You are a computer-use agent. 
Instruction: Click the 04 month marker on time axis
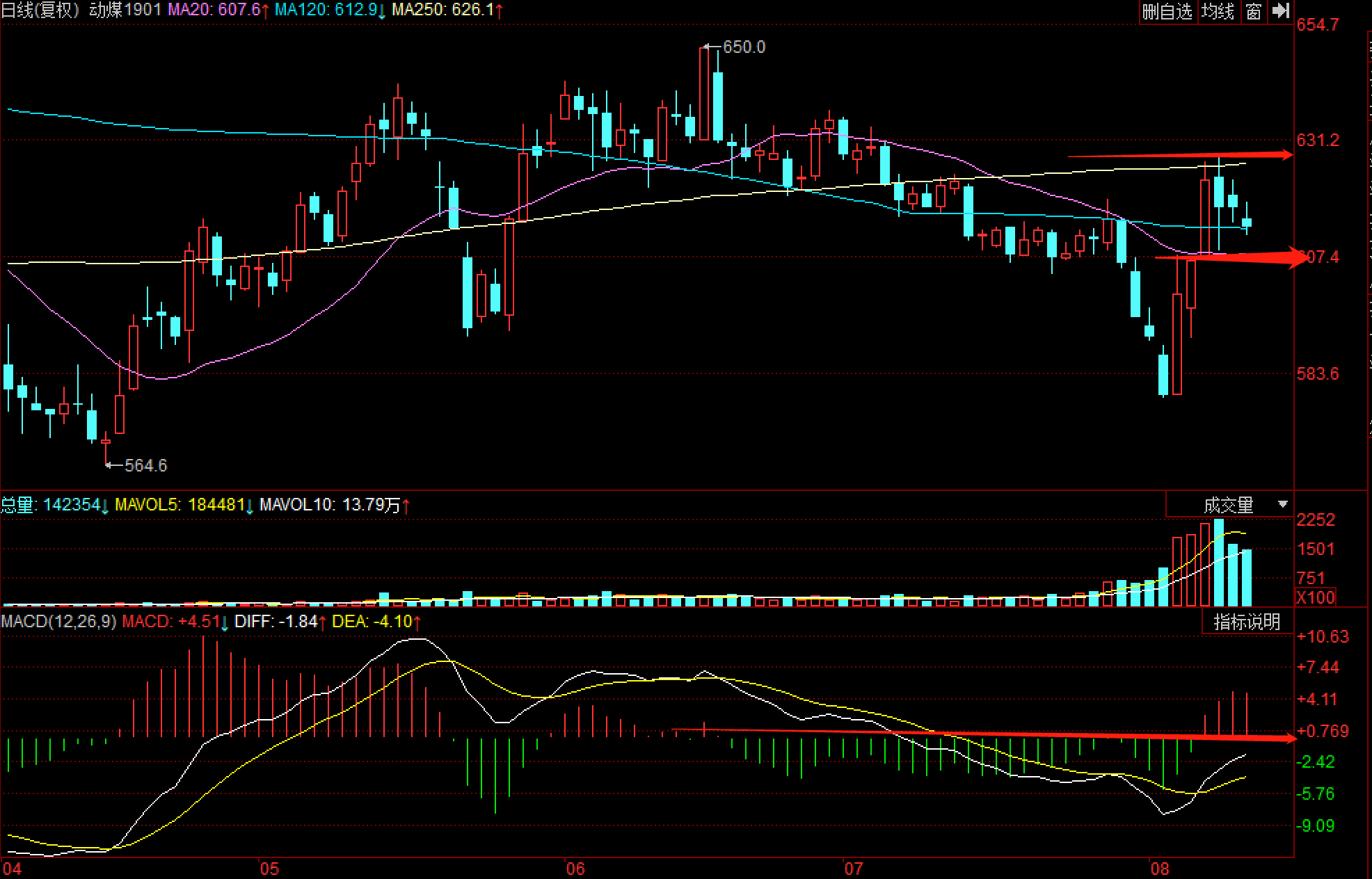tap(12, 869)
